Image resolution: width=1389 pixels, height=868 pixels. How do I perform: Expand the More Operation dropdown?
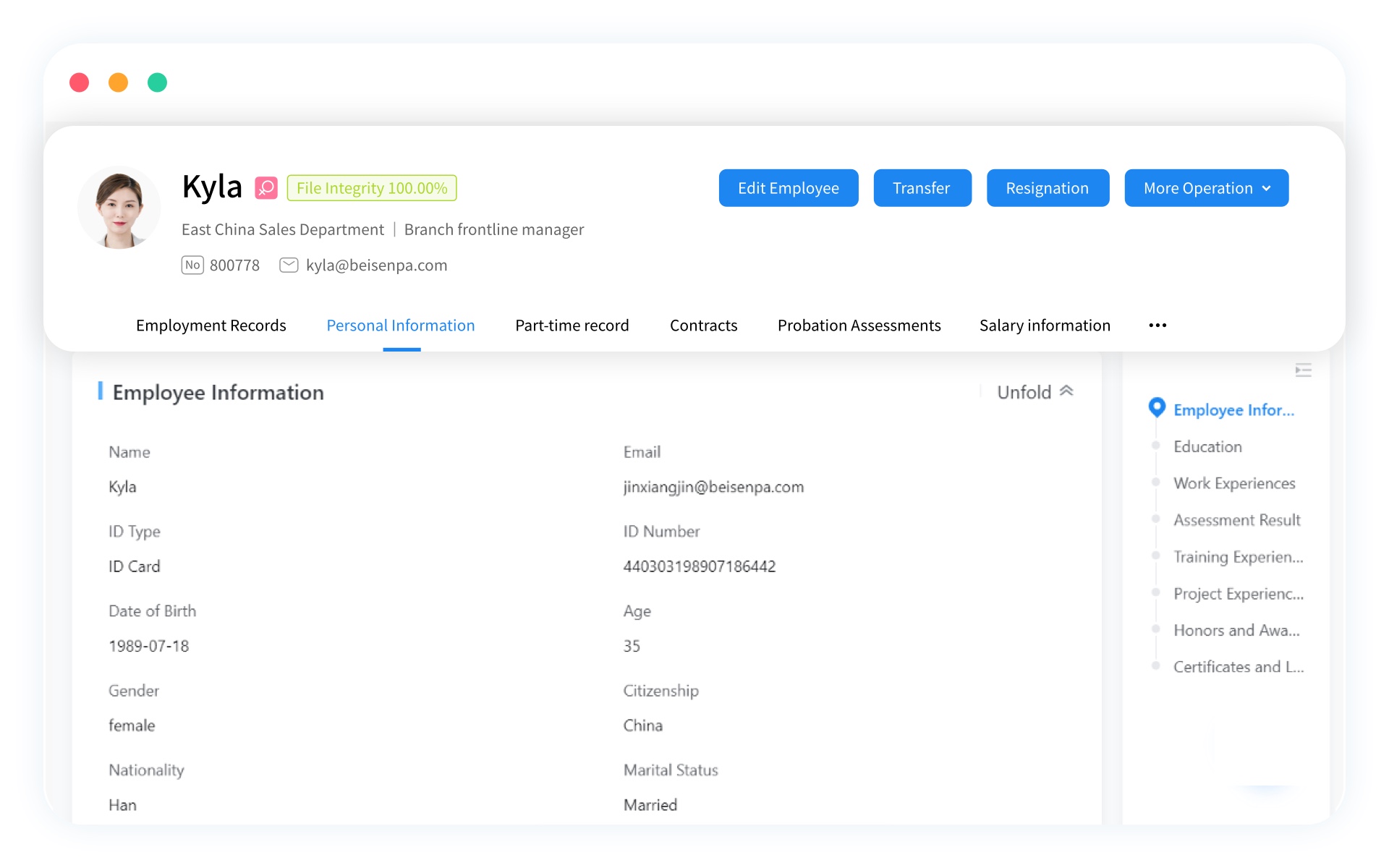(1206, 188)
